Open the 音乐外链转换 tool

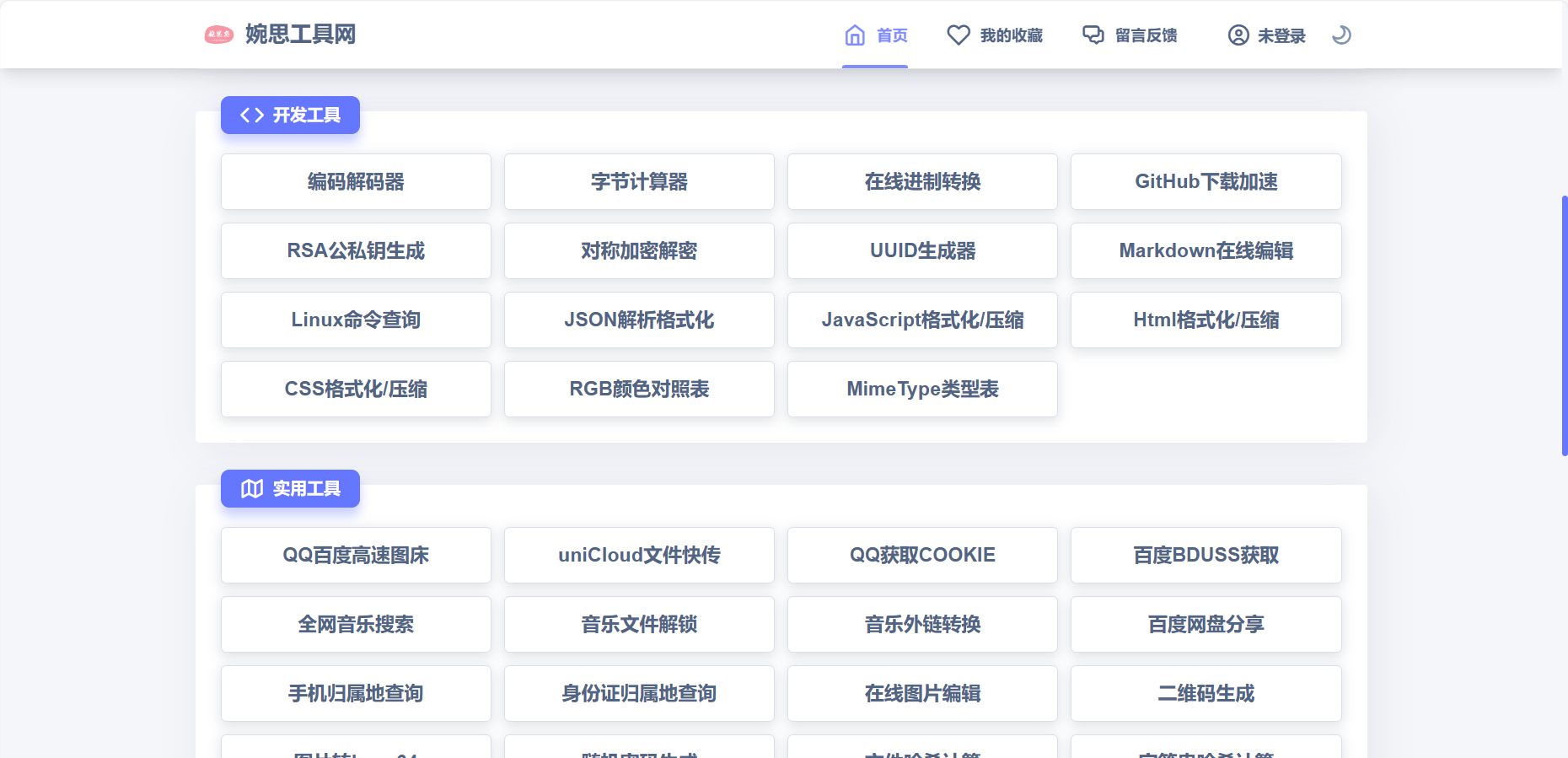pos(922,624)
